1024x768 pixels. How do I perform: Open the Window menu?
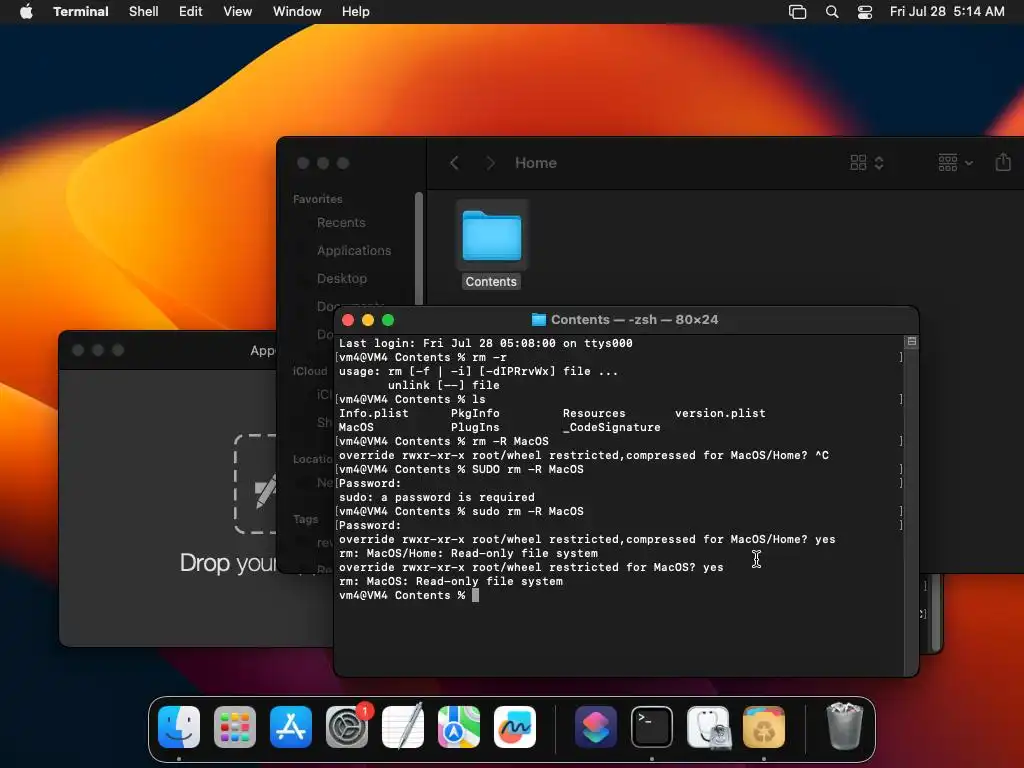297,11
